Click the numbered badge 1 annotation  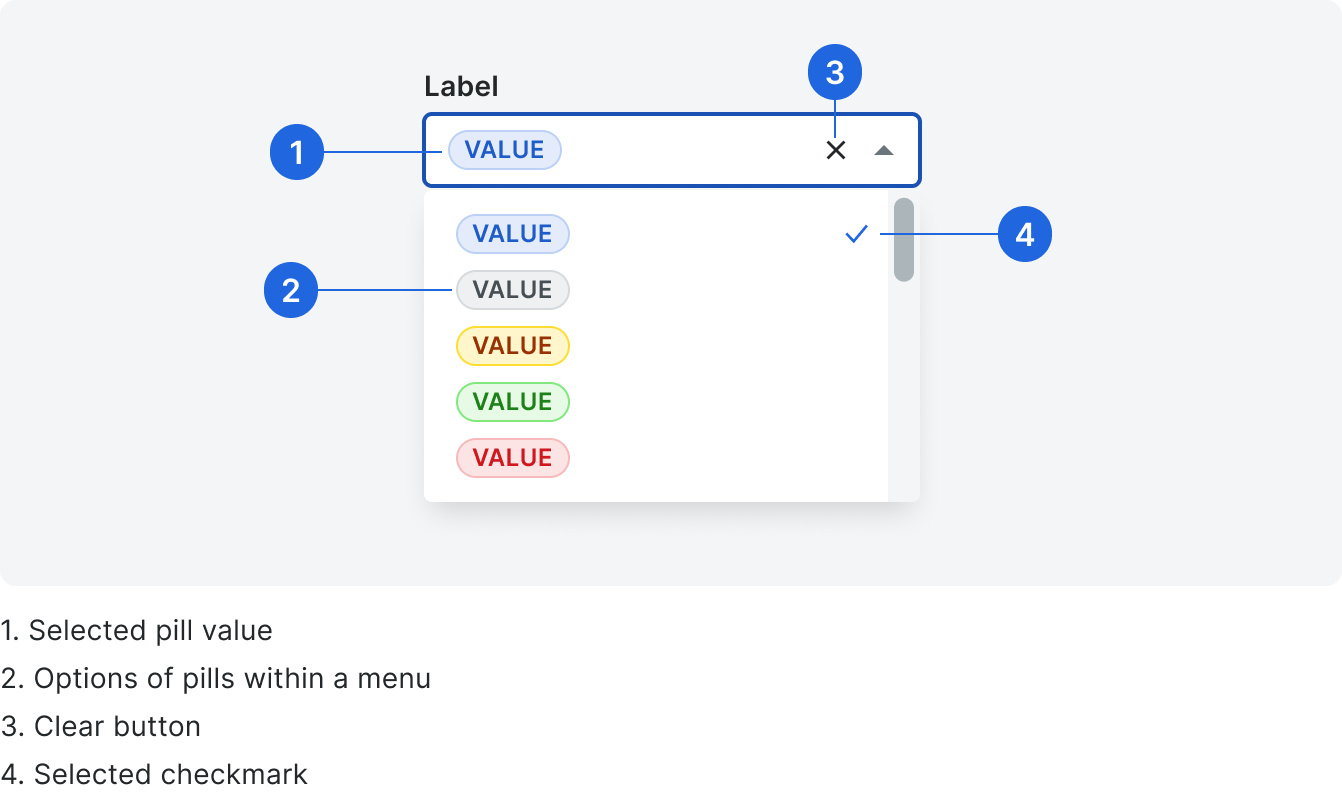click(x=297, y=153)
